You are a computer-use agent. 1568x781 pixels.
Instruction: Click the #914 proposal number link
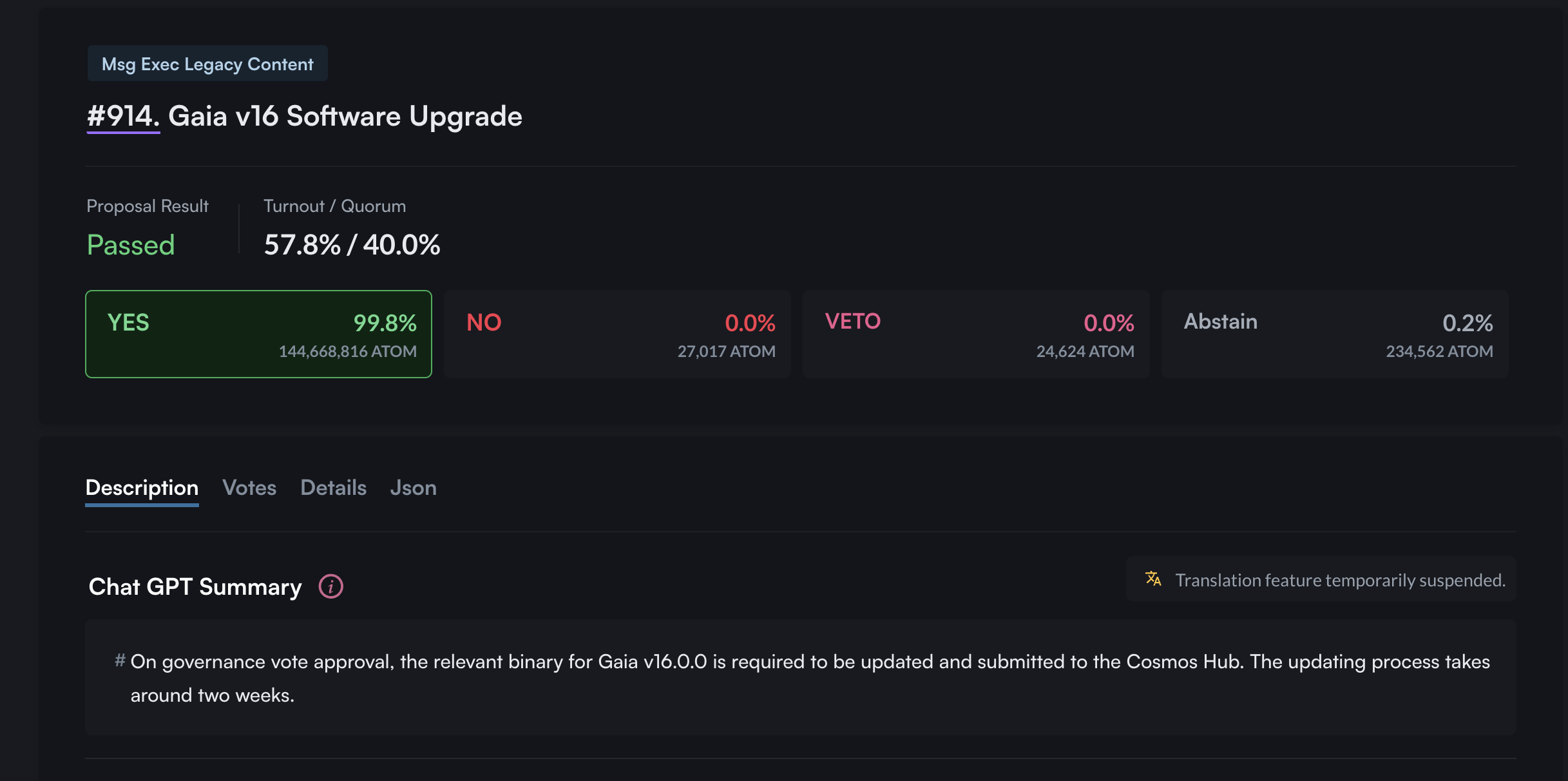[123, 117]
